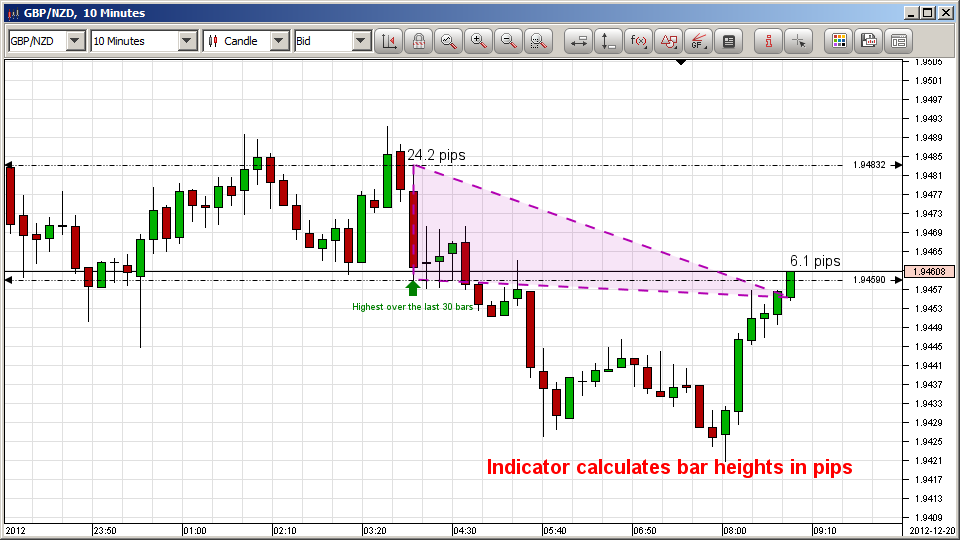Click the 06:50 time axis label

[645, 530]
